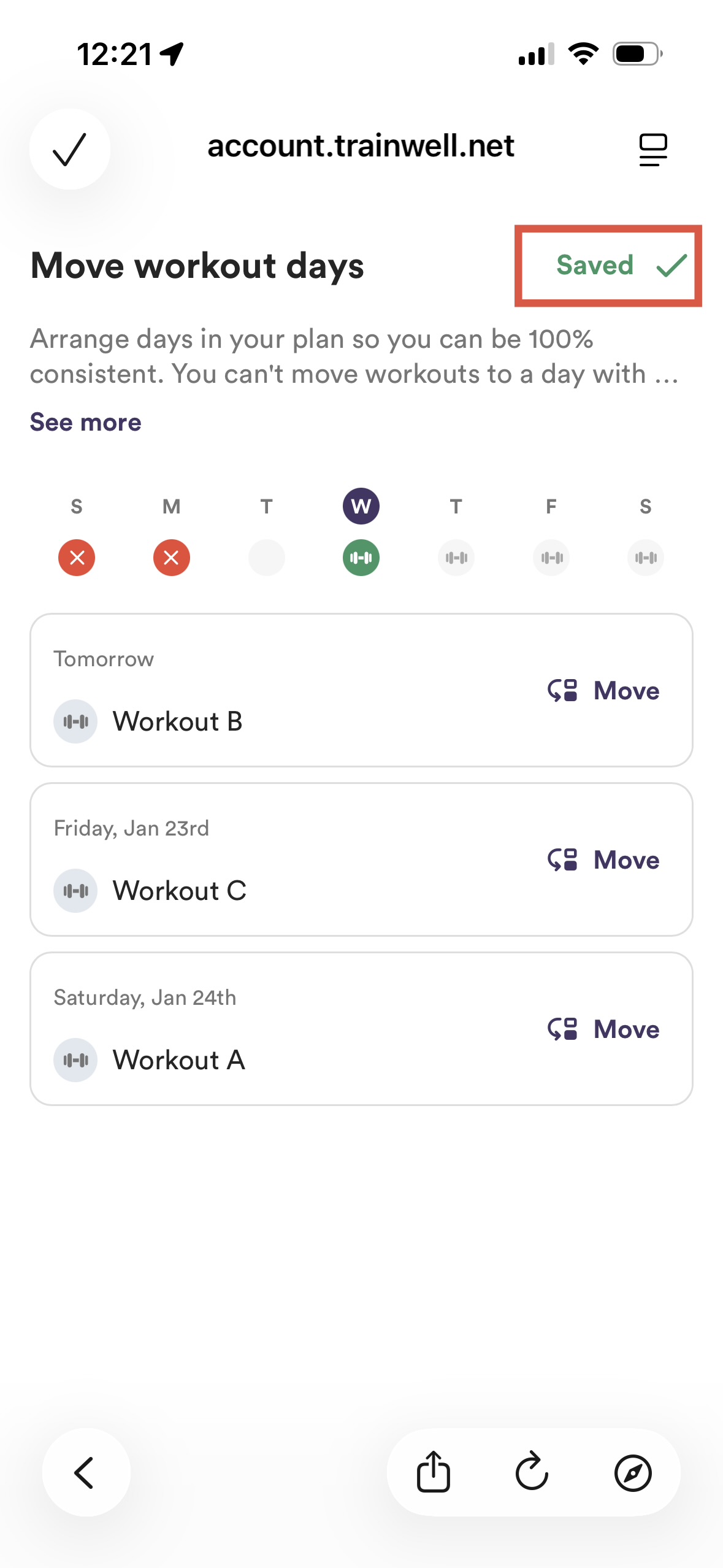The image size is (723, 1568).
Task: Tap the checkmark done button
Action: click(69, 149)
